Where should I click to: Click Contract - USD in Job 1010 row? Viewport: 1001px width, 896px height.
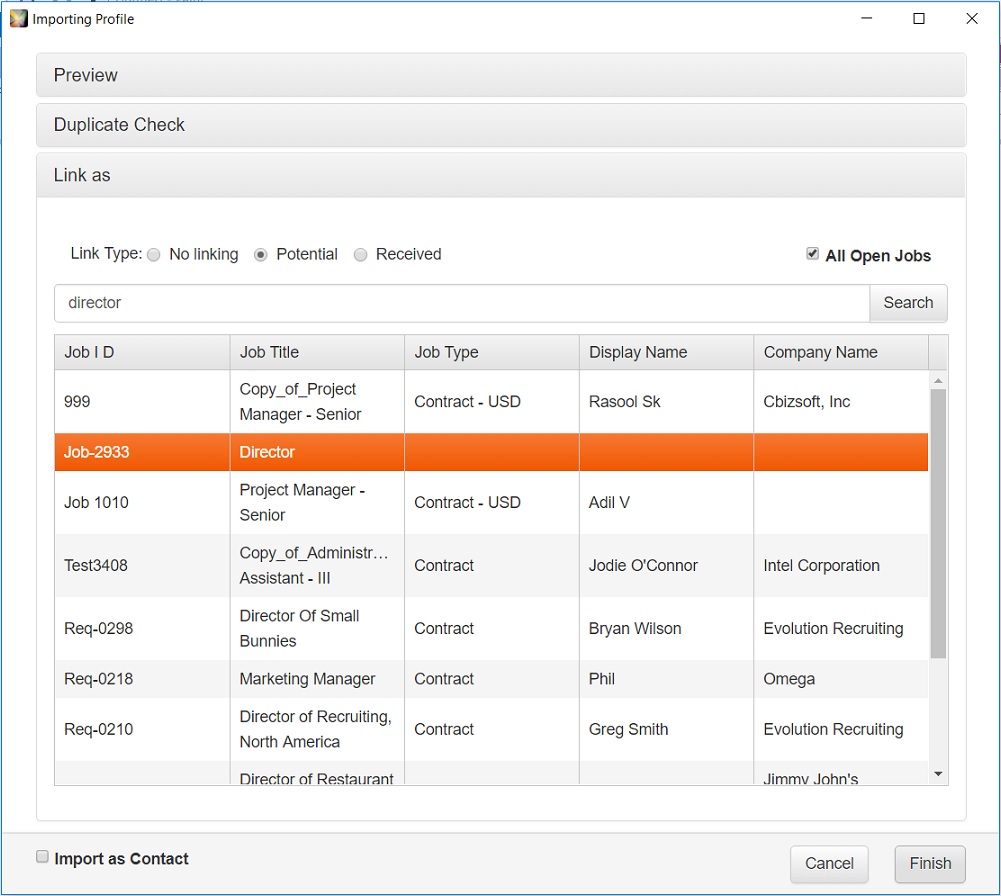pyautogui.click(x=467, y=503)
